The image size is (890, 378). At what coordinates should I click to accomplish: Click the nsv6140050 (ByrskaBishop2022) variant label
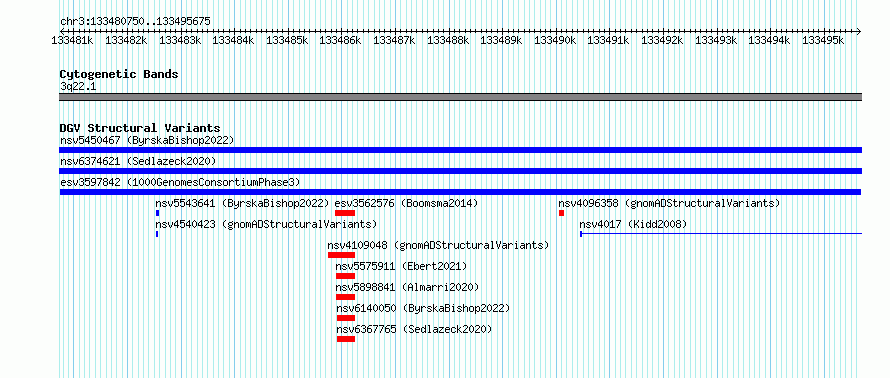[x=423, y=308]
